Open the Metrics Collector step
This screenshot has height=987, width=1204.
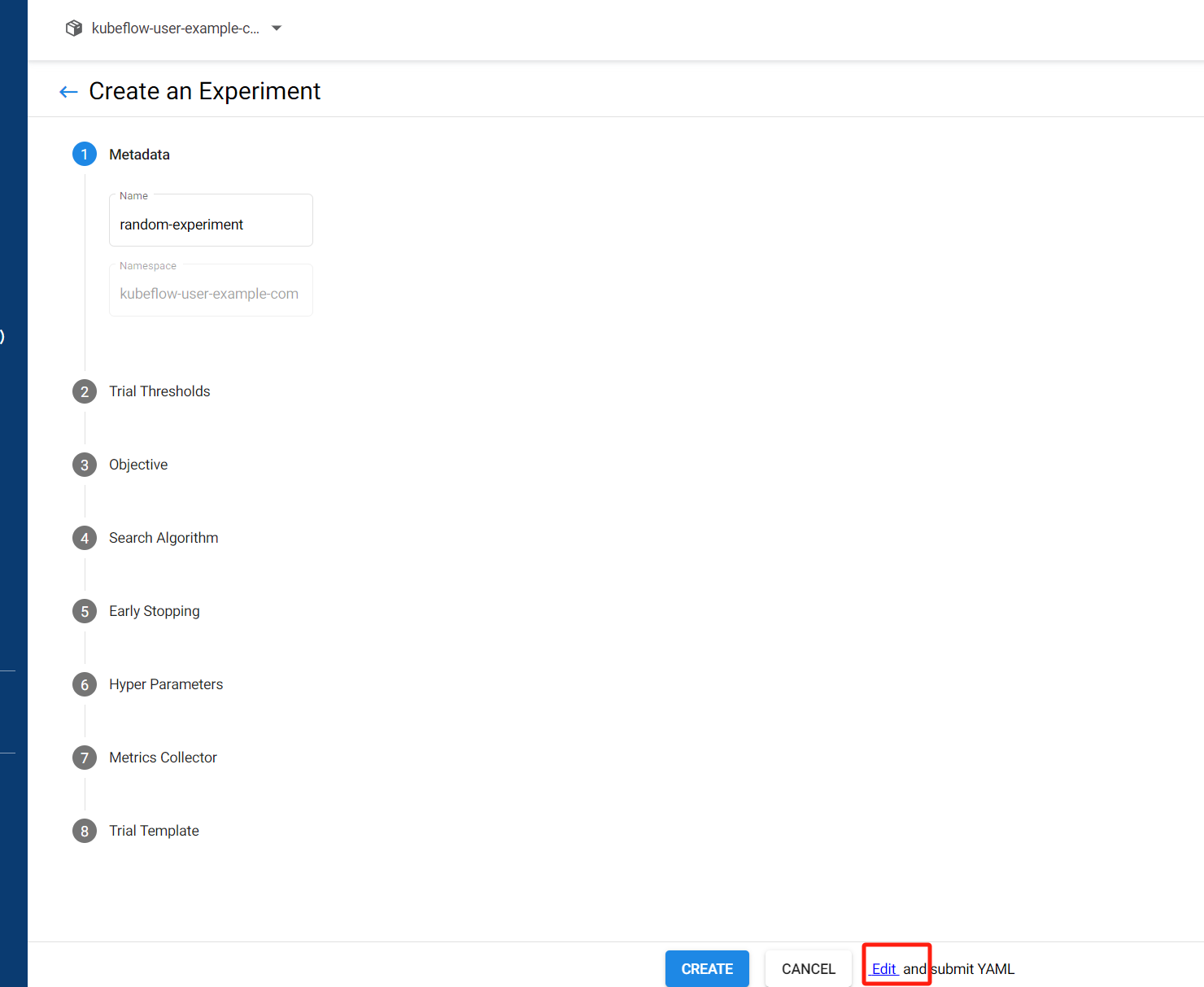[163, 758]
